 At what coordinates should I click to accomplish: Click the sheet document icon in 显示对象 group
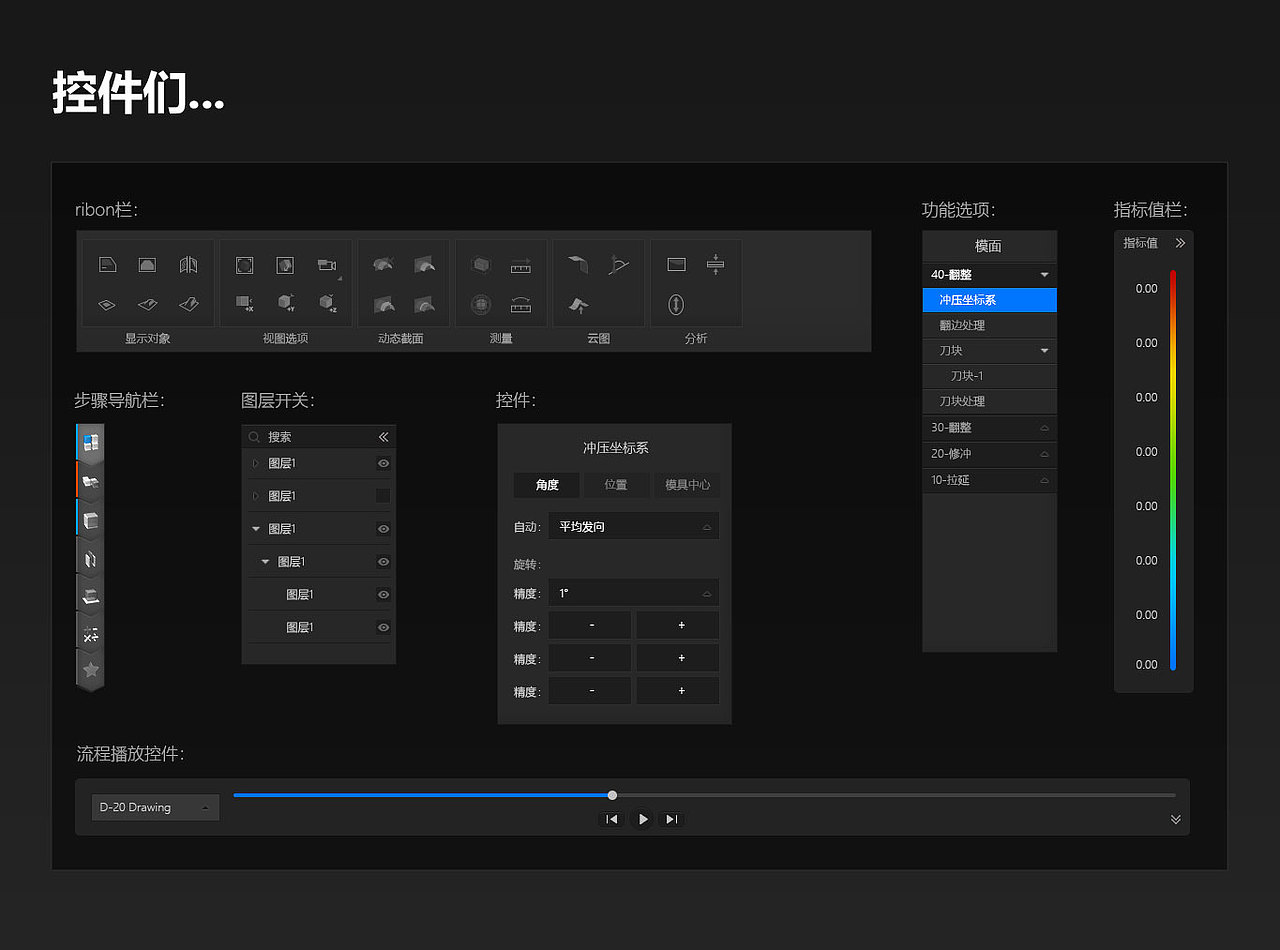point(108,265)
